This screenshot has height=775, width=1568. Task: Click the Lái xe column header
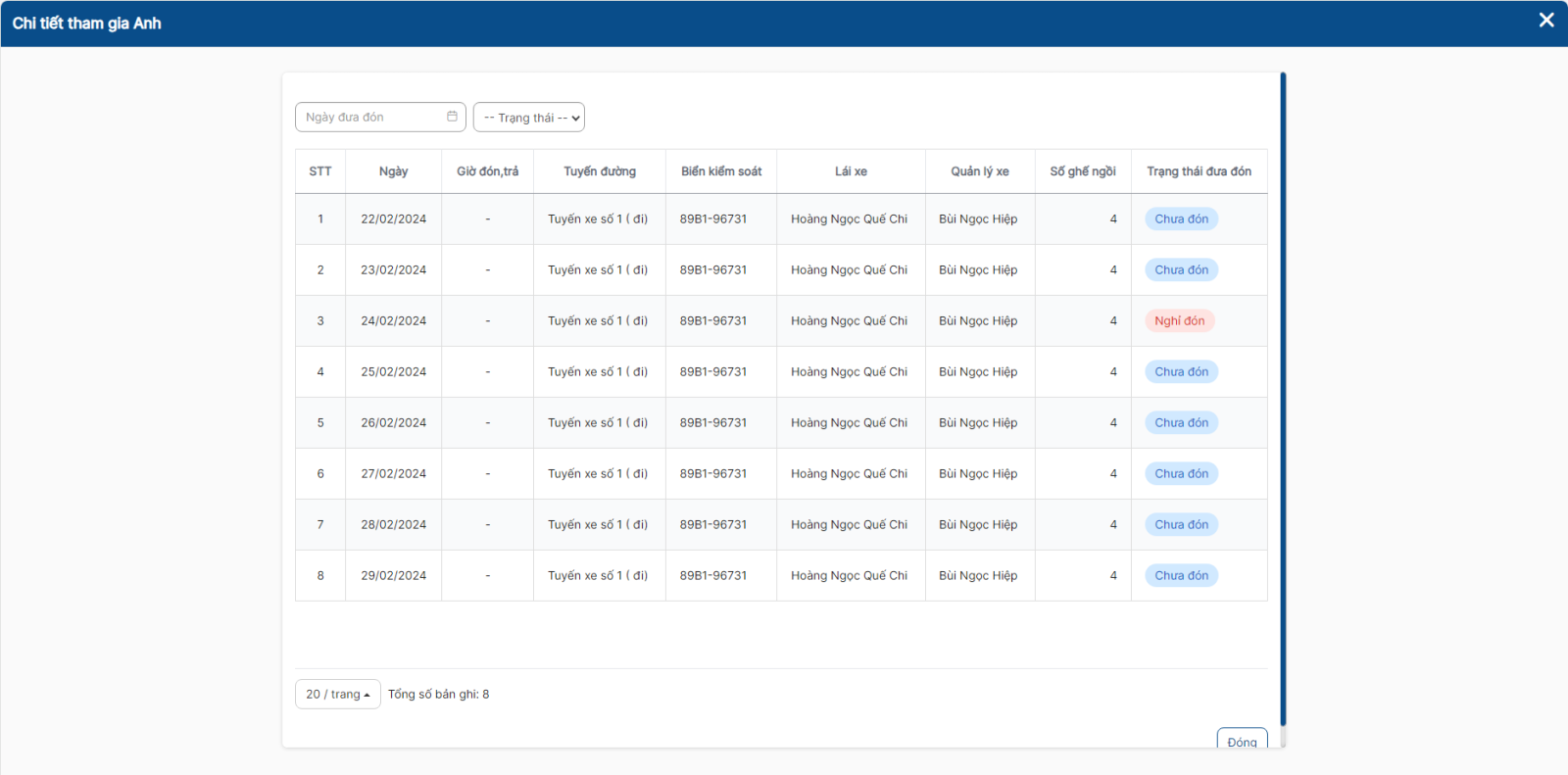point(851,171)
